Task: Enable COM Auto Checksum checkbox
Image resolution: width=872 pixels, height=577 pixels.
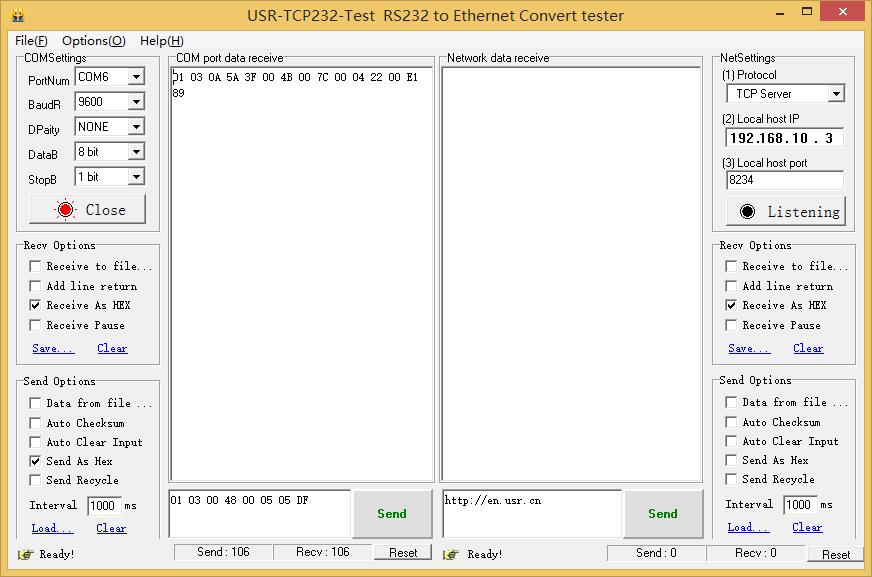Action: [35, 423]
